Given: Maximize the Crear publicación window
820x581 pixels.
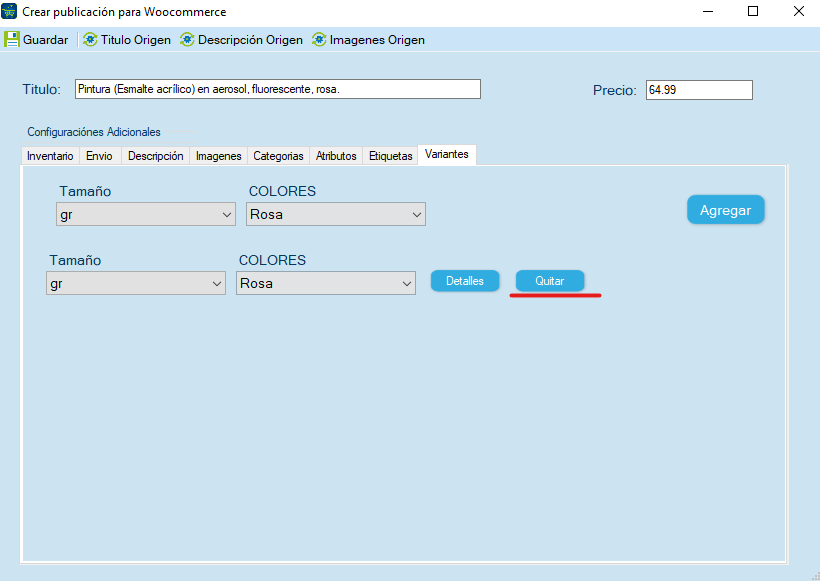Looking at the screenshot, I should pyautogui.click(x=753, y=12).
